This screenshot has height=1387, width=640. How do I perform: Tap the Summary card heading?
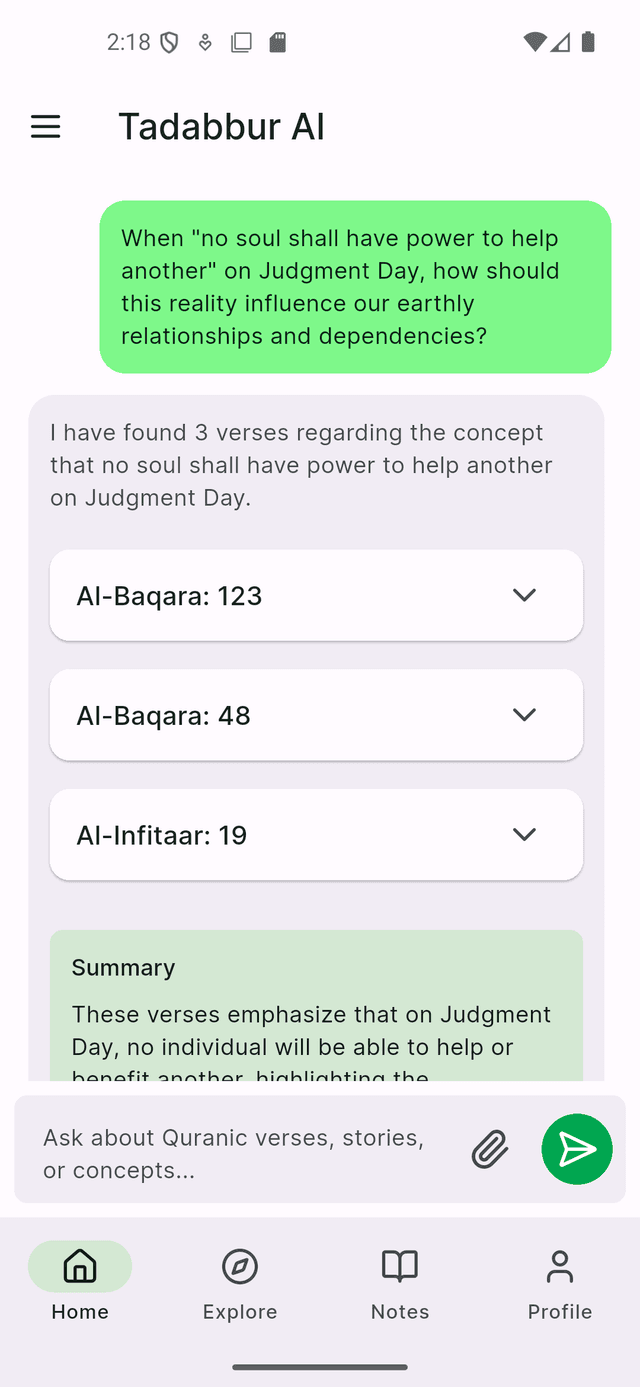[123, 967]
